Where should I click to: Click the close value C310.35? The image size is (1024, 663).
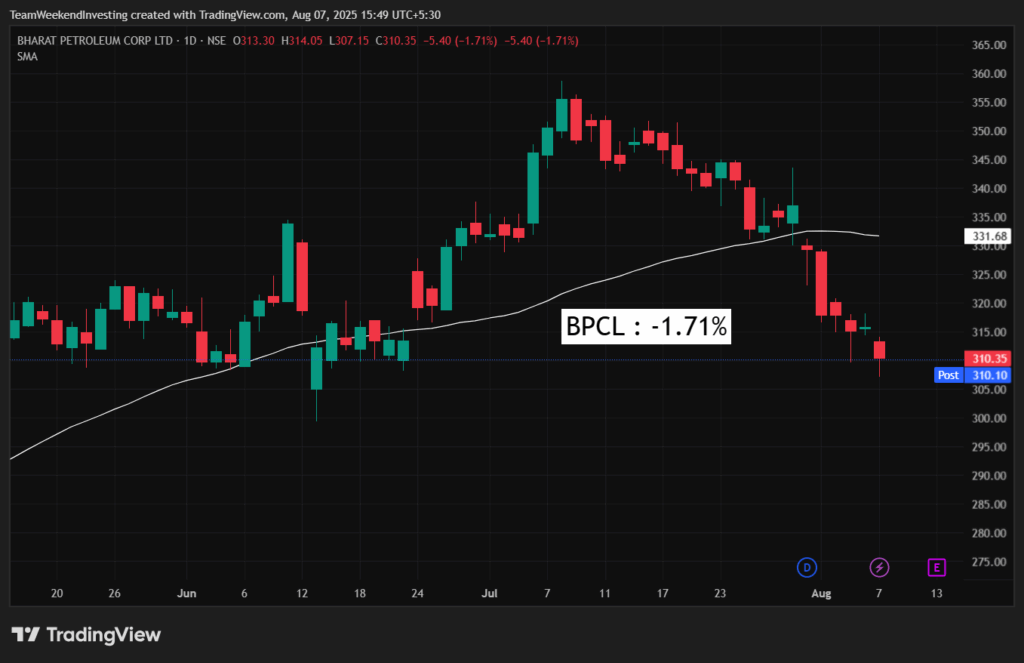pyautogui.click(x=396, y=40)
